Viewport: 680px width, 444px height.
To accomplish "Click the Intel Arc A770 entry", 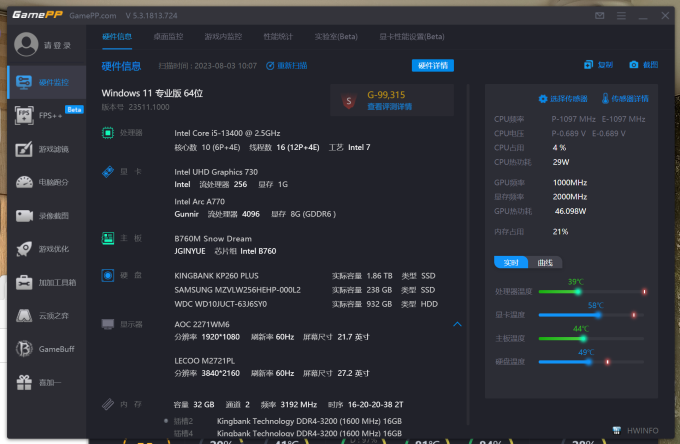I will [x=199, y=202].
